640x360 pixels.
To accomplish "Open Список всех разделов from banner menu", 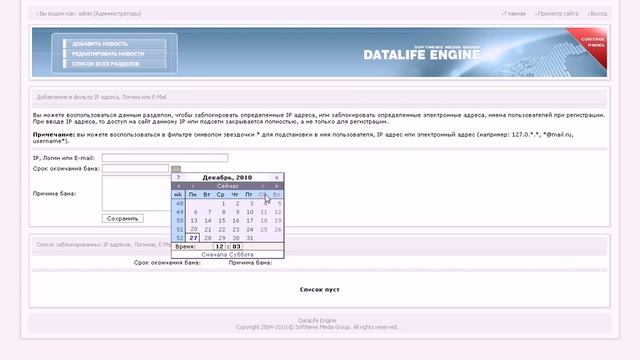I will 115,64.
